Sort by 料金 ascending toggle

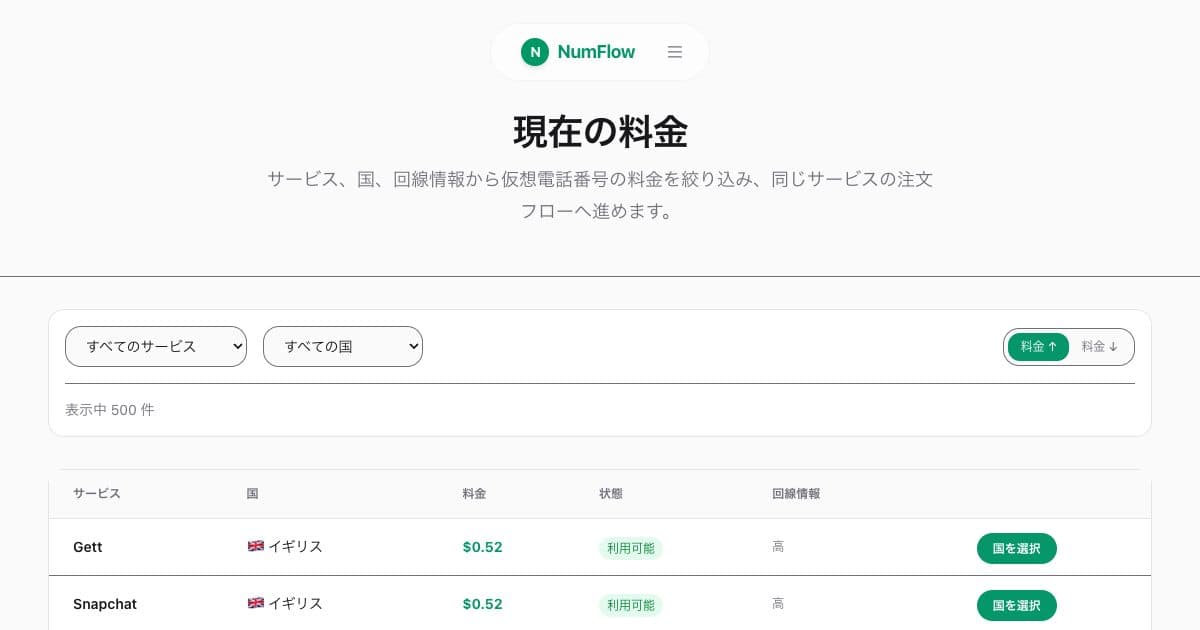pyautogui.click(x=1038, y=346)
